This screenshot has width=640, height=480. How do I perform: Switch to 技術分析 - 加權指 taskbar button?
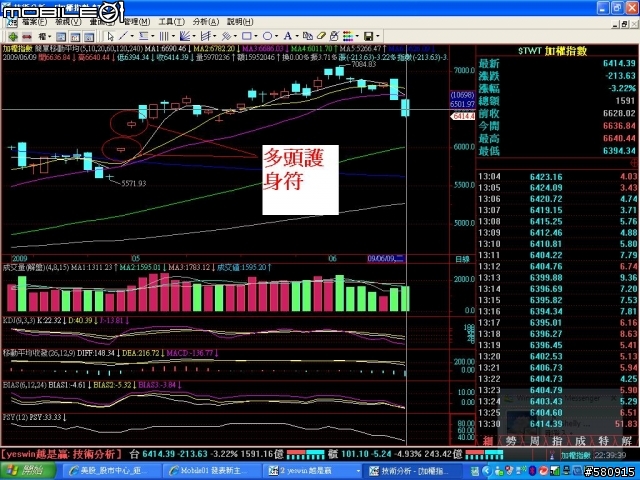click(414, 471)
